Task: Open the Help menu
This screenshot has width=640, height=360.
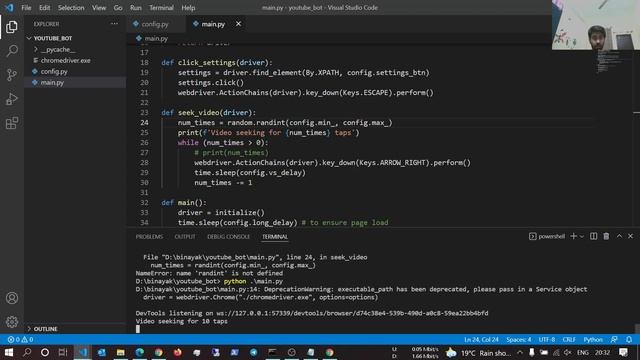Action: pyautogui.click(x=188, y=8)
